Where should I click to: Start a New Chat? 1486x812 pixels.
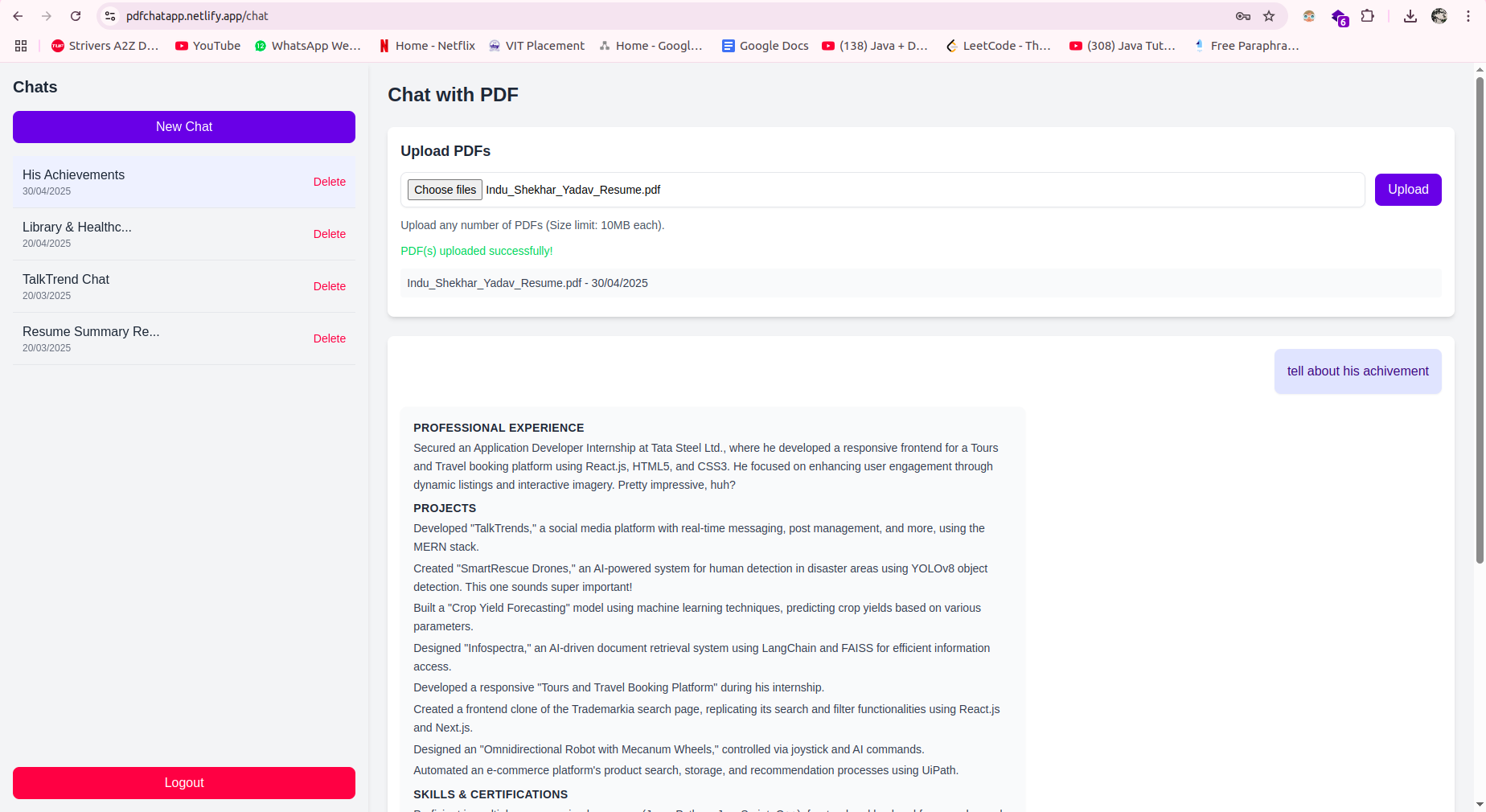pyautogui.click(x=184, y=127)
